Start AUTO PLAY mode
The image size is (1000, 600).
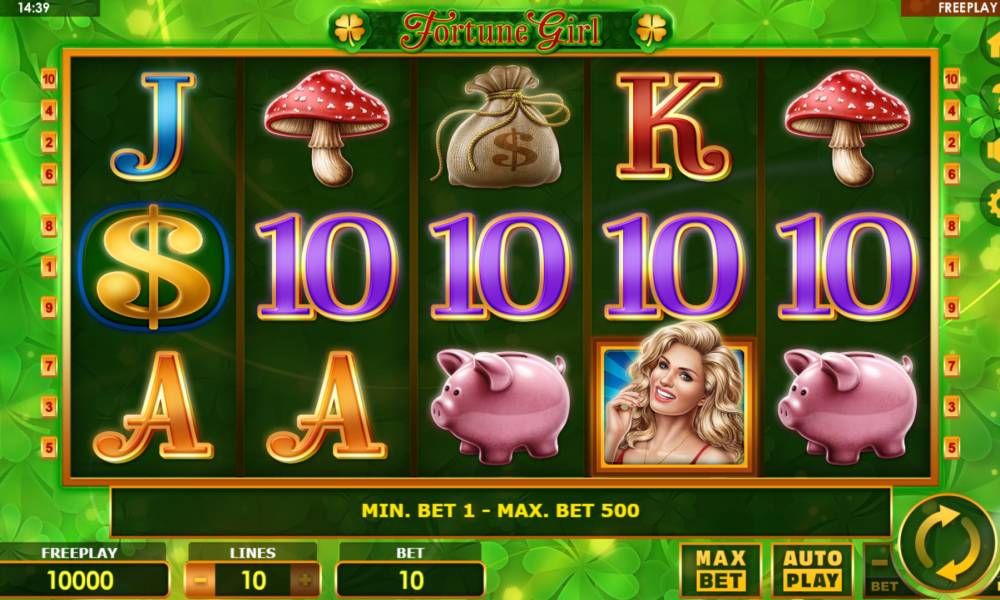click(x=812, y=569)
